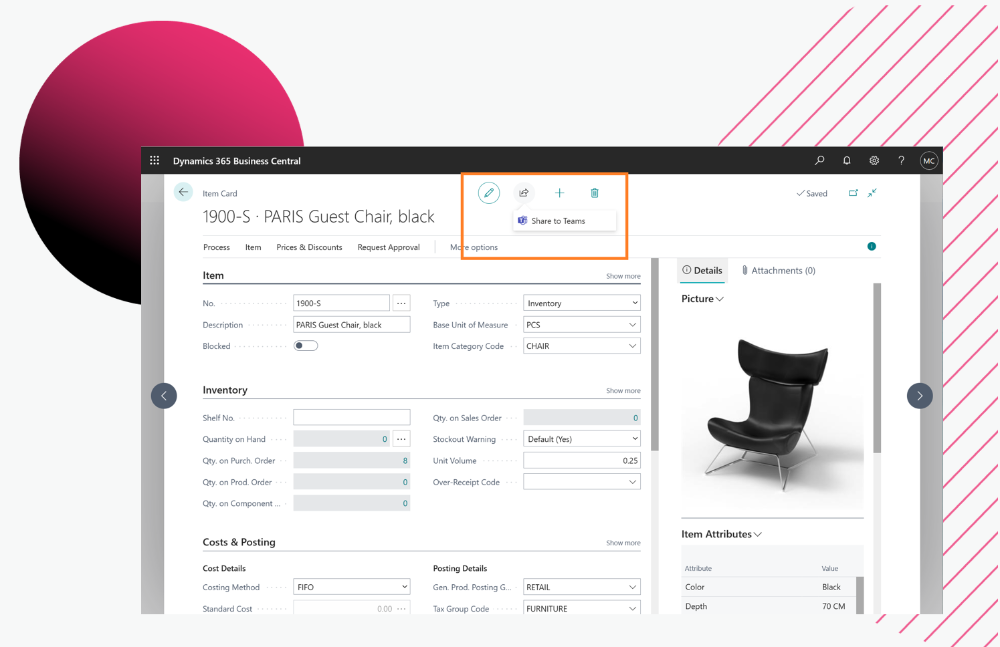Viewport: 1000px width, 647px height.
Task: Click More options
Action: pos(474,247)
